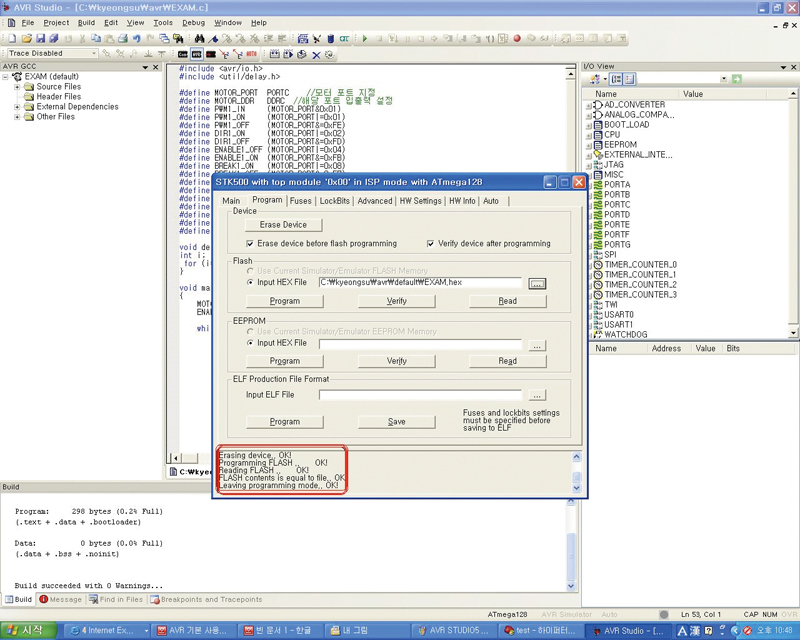Click the programming log scrollbar up arrow
The height and width of the screenshot is (640, 800).
577,457
